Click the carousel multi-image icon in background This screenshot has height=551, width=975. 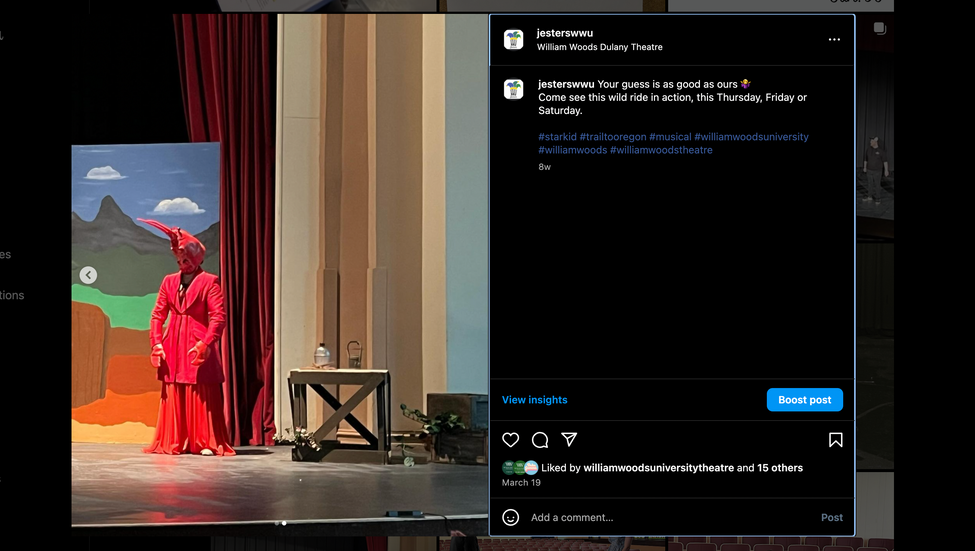pyautogui.click(x=879, y=29)
